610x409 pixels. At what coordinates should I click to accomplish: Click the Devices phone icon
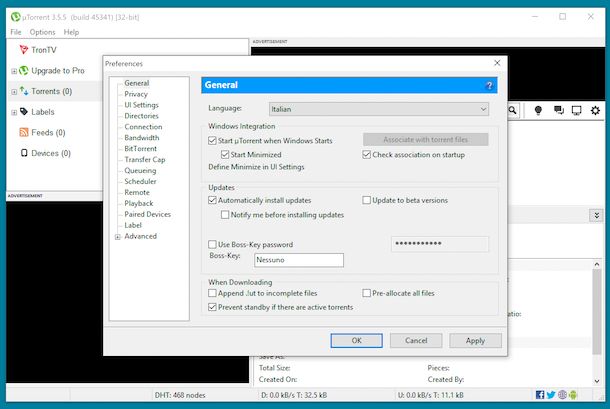click(x=24, y=153)
